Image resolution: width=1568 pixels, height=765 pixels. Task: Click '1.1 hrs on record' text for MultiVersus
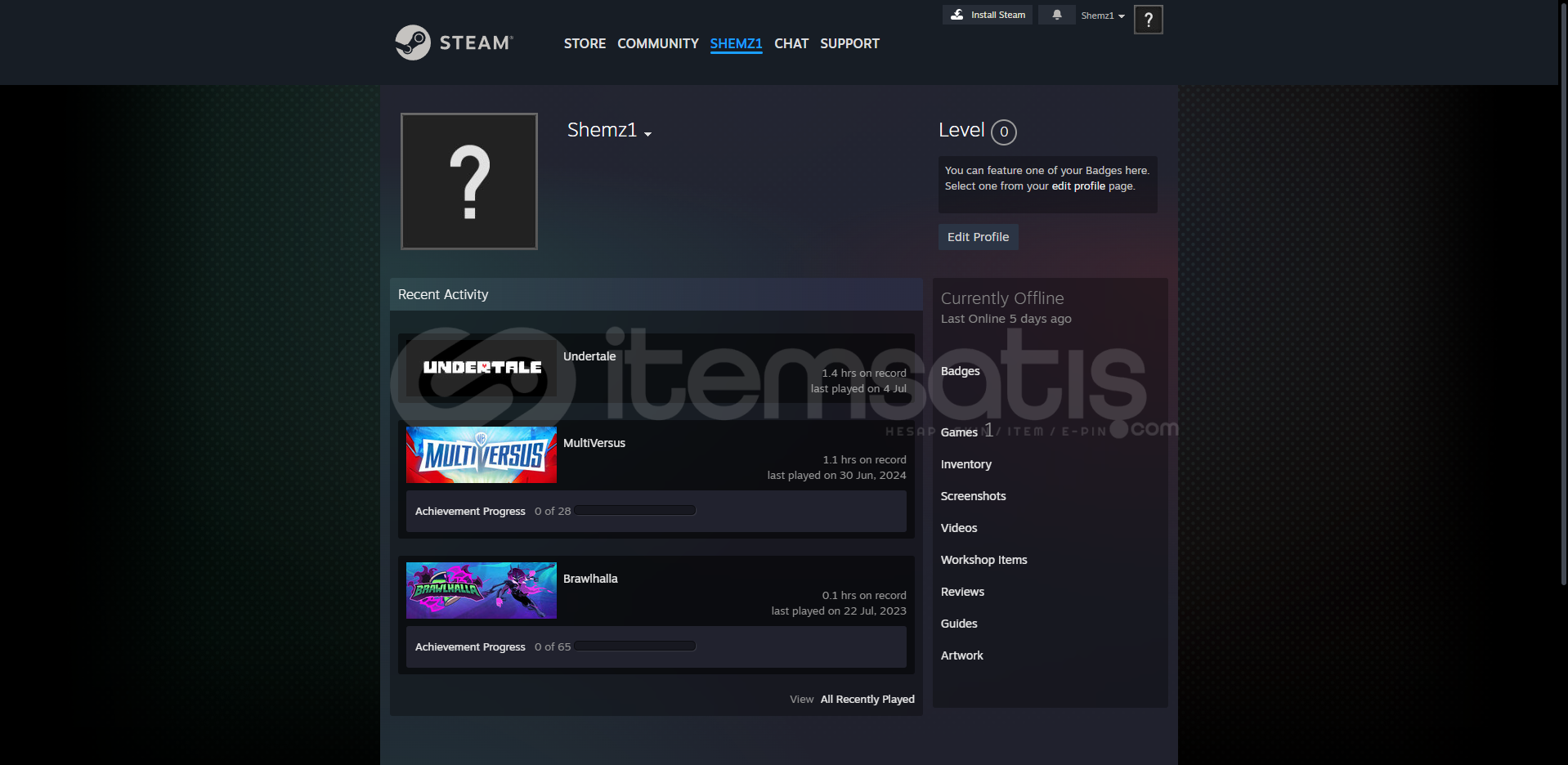click(864, 460)
